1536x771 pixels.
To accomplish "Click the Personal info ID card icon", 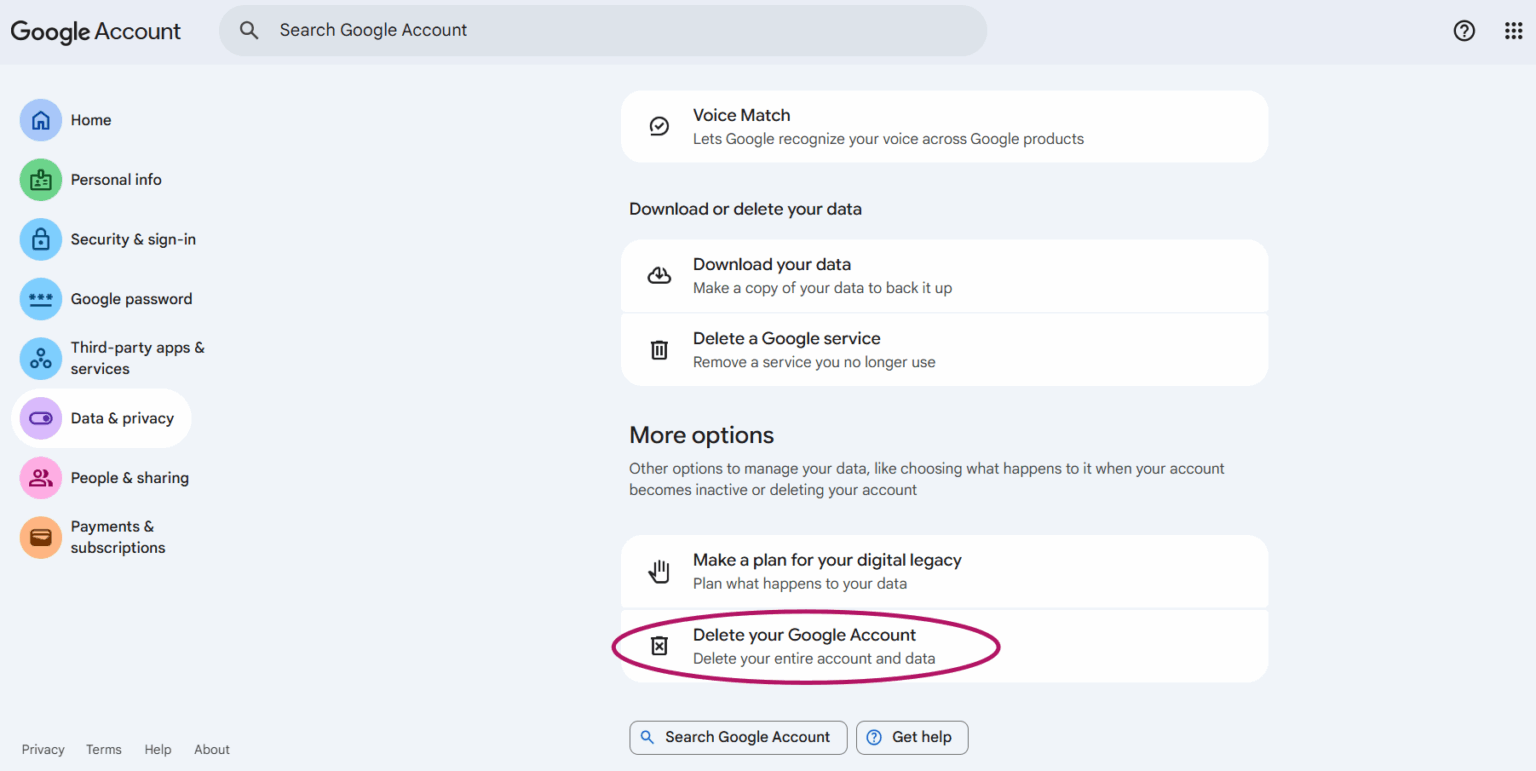I will 41,180.
